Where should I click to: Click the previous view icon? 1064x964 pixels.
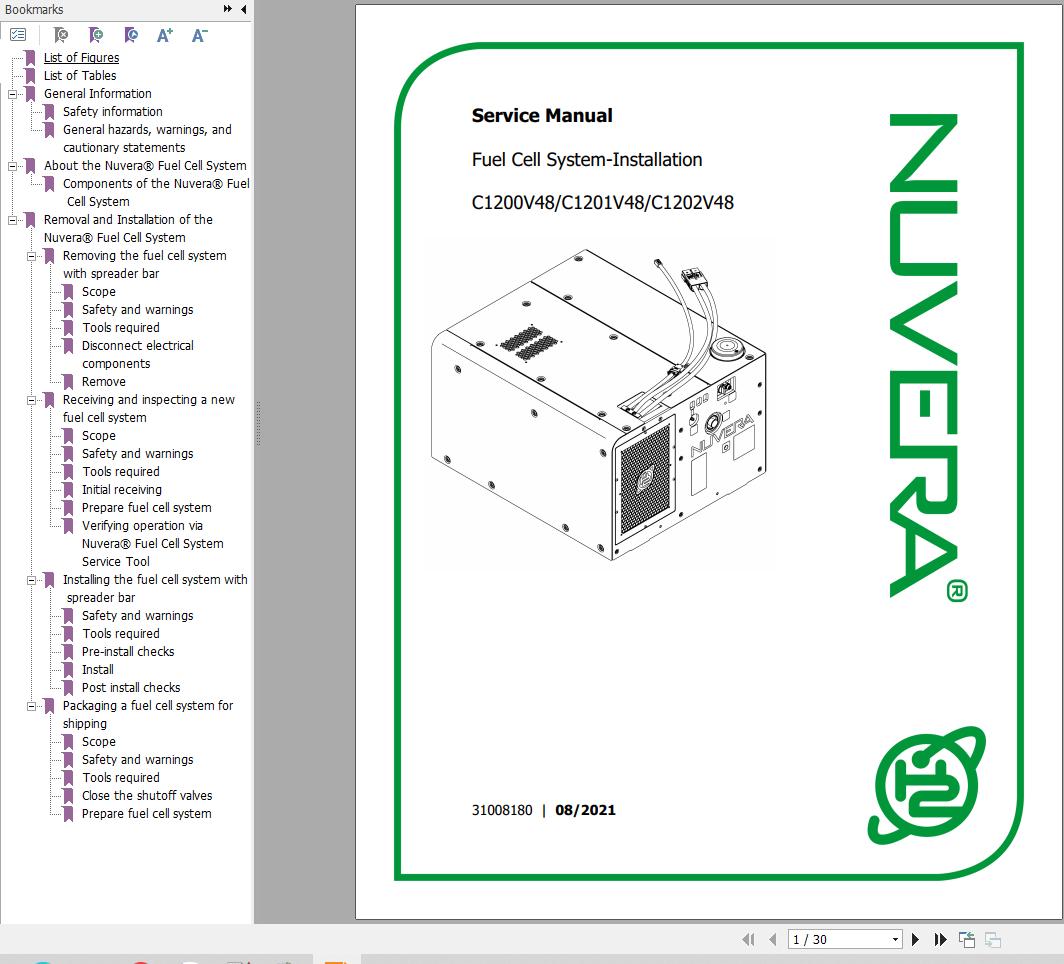point(966,940)
